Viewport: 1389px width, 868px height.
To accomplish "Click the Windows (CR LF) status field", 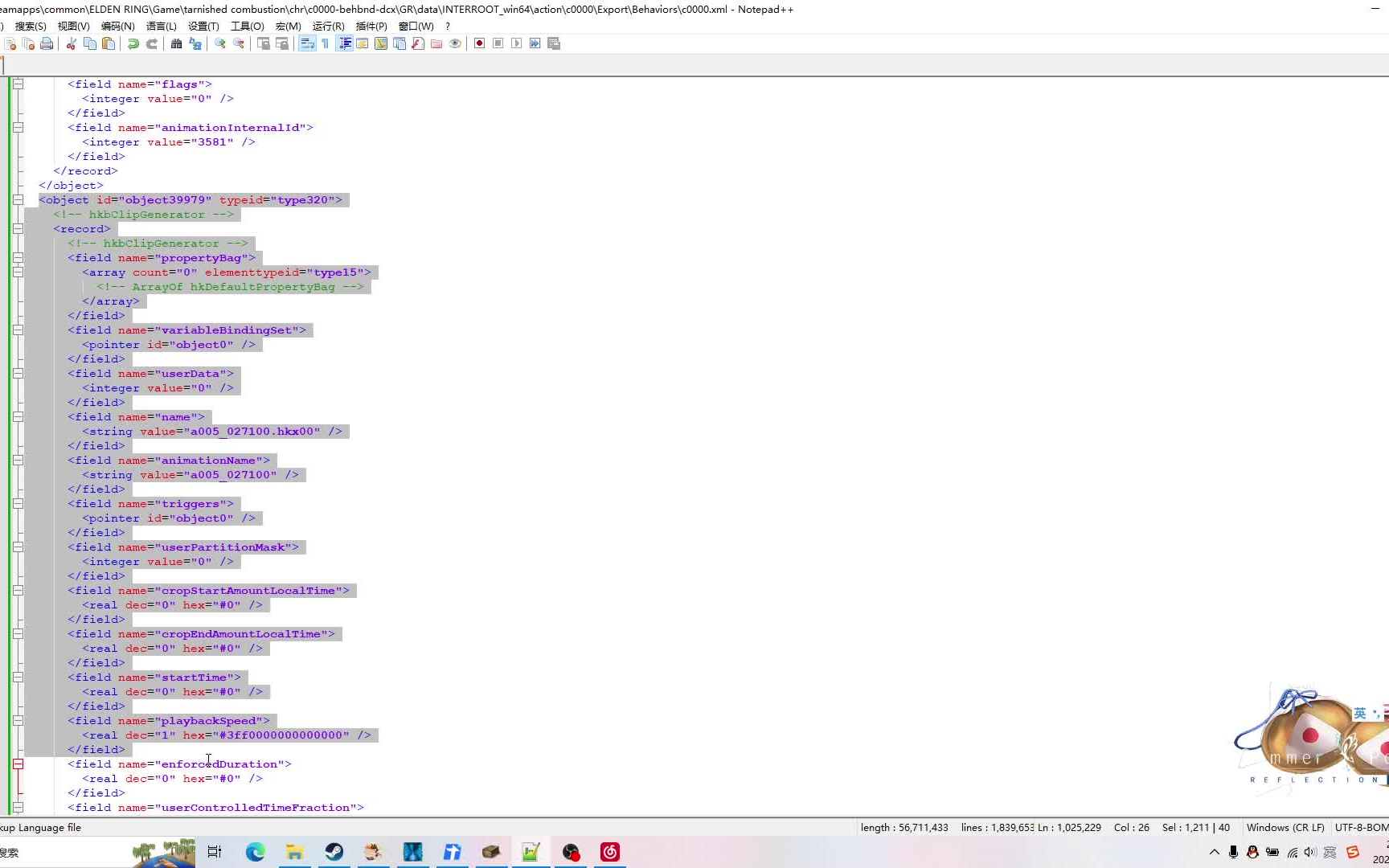I will pyautogui.click(x=1285, y=827).
